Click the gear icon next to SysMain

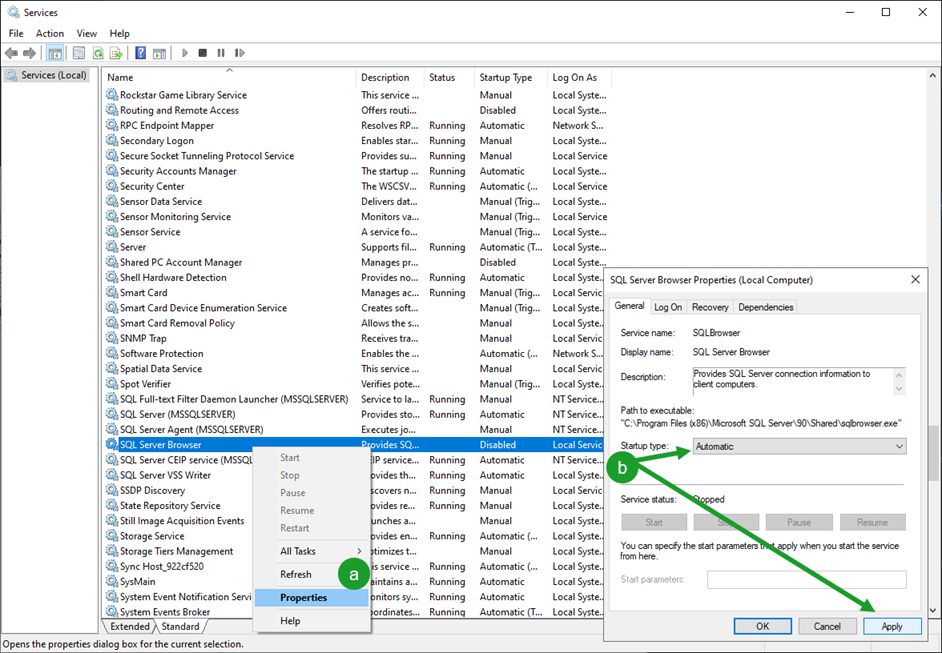pos(112,581)
